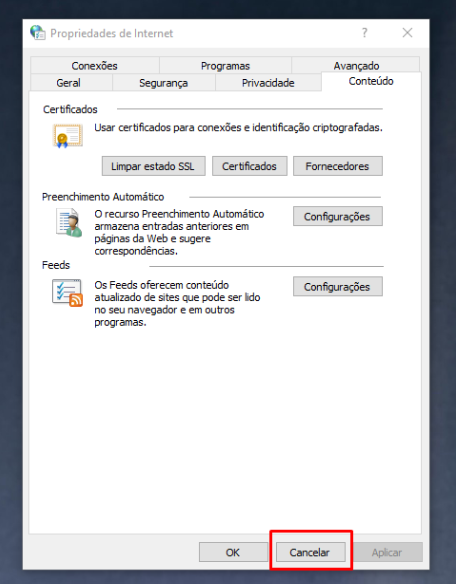Select the Conteúdo tab

pos(371,81)
